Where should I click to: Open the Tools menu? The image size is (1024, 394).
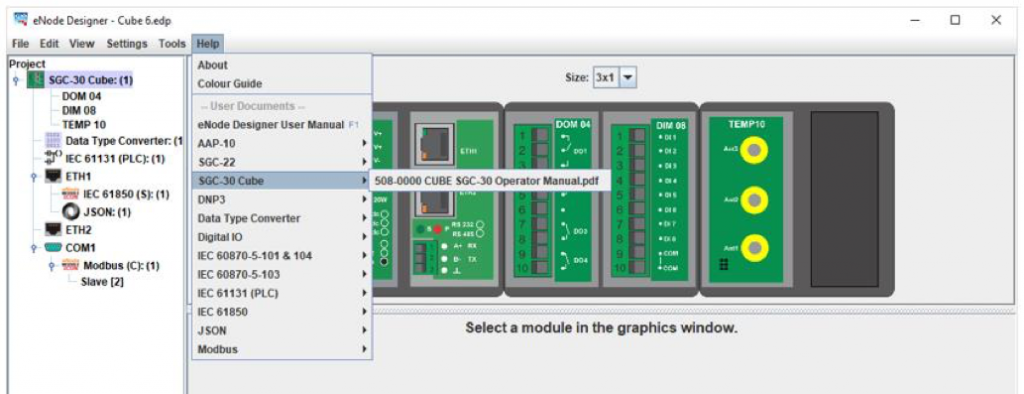coord(172,44)
